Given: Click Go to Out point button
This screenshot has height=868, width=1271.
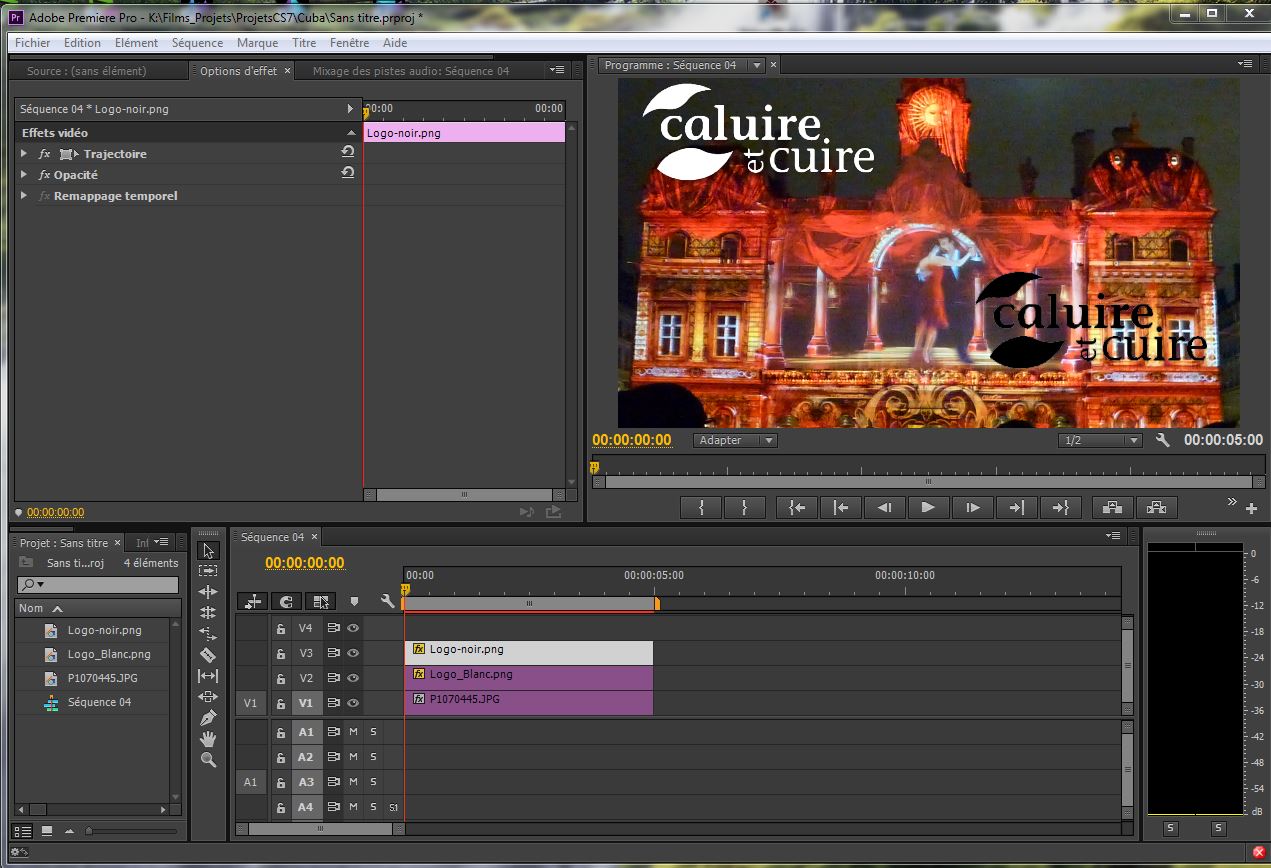Looking at the screenshot, I should point(1060,507).
